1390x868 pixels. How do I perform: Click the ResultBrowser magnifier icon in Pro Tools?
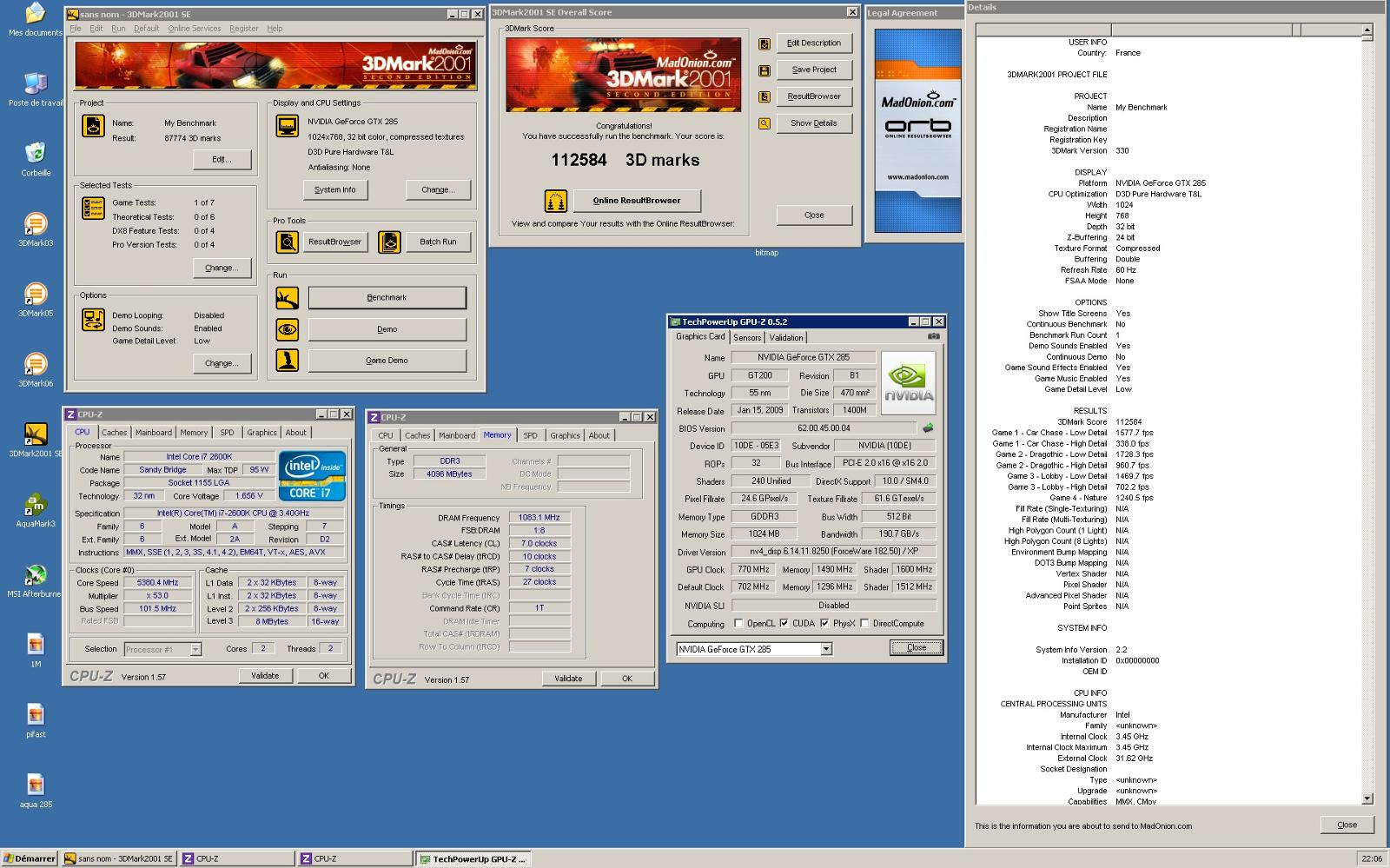[287, 242]
